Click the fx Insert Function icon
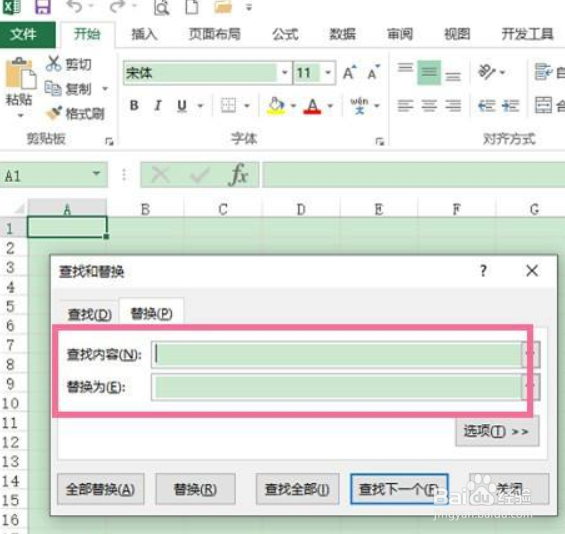The height and width of the screenshot is (534, 565). click(x=239, y=174)
